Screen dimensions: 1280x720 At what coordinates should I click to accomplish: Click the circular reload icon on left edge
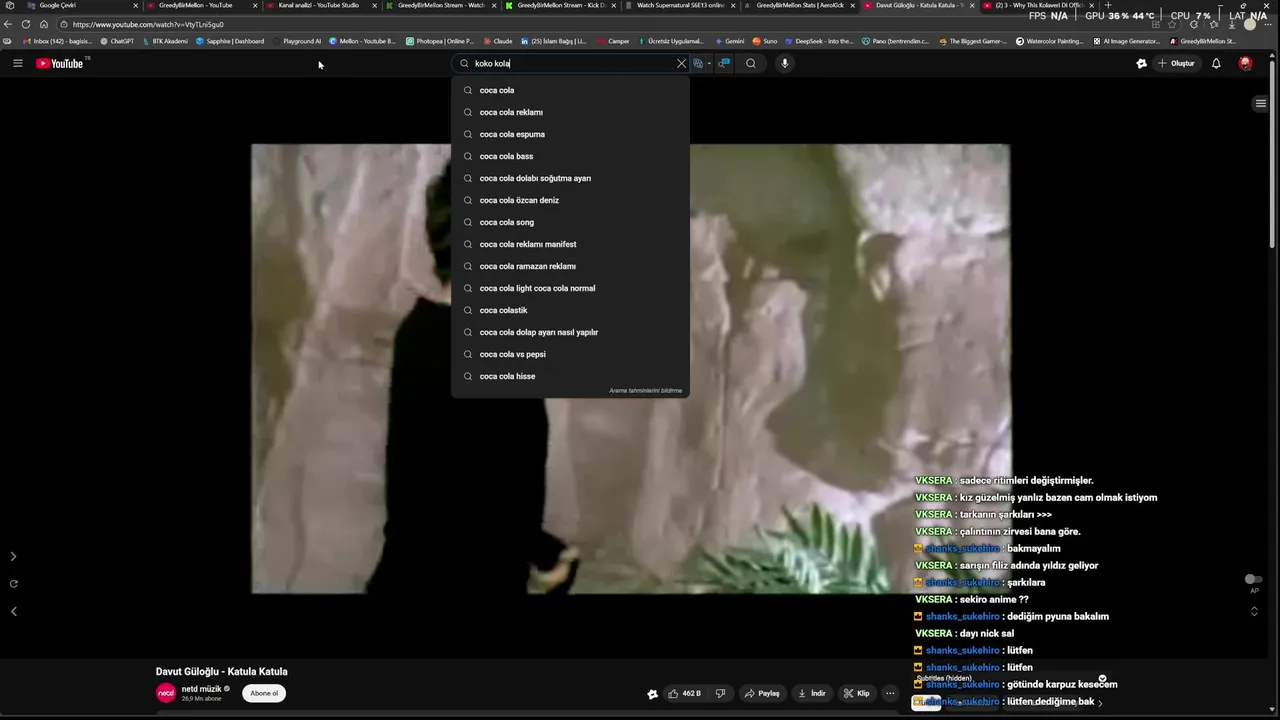[13, 583]
